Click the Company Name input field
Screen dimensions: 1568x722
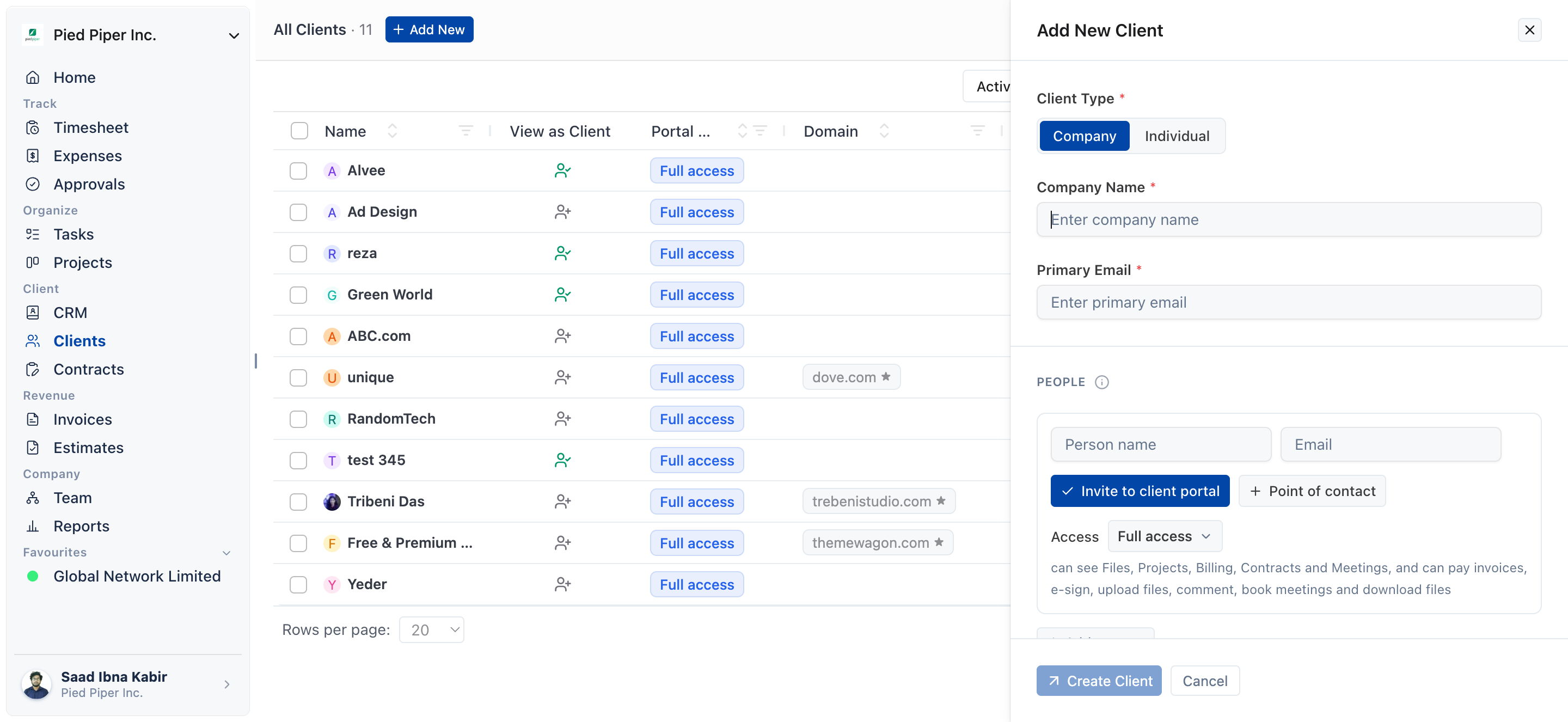(1289, 220)
